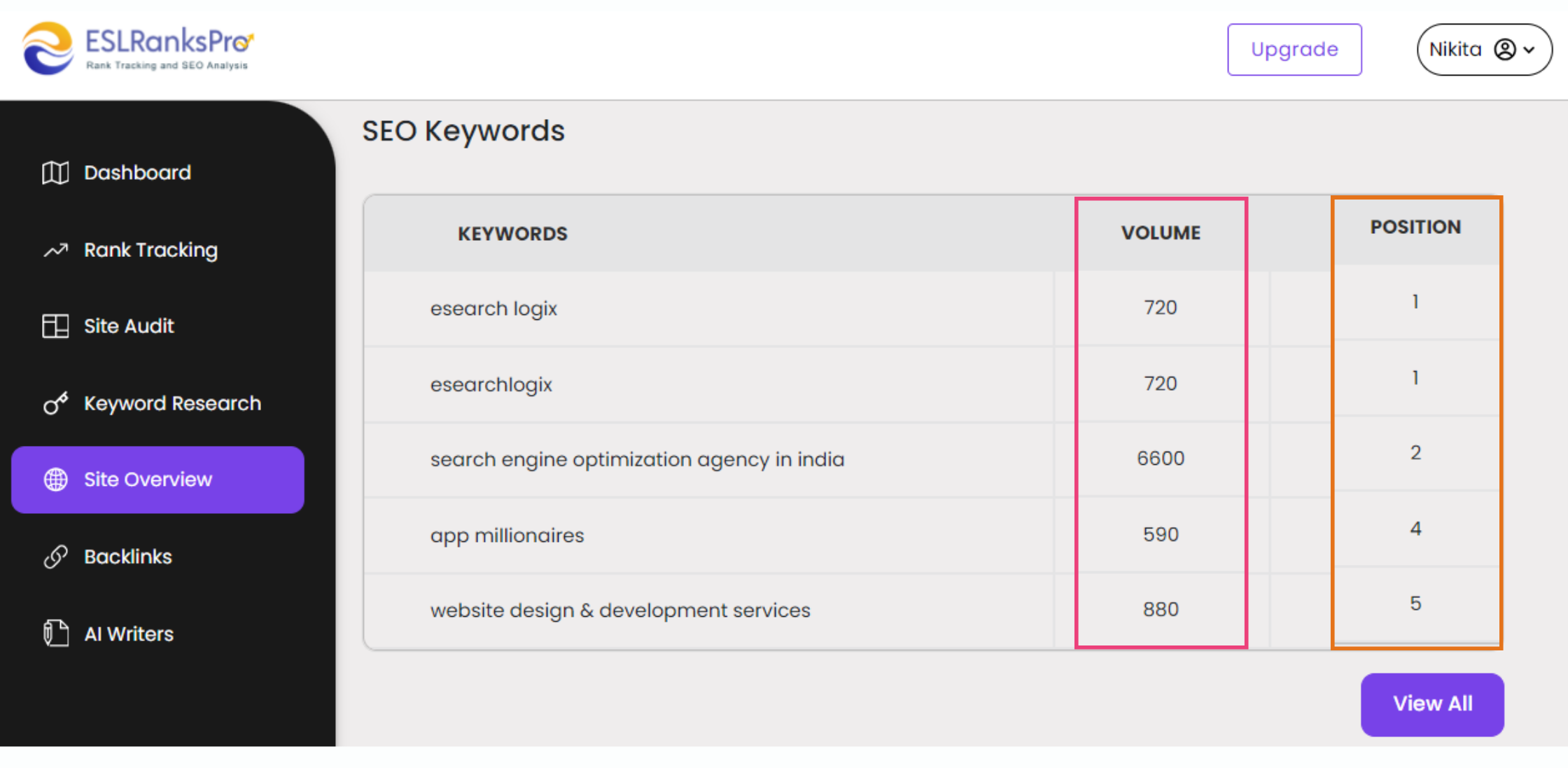Click the View All button
This screenshot has height=768, width=1568.
coord(1432,704)
